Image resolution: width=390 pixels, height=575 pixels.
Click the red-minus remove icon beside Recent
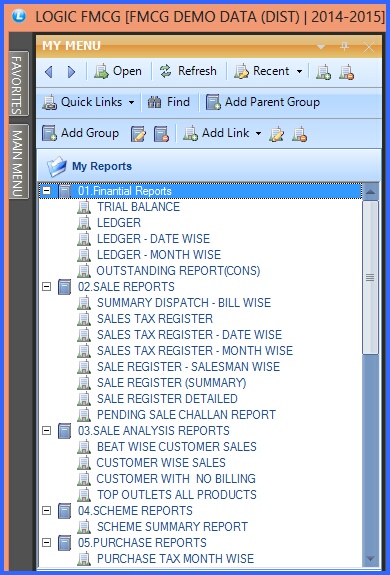[346, 72]
